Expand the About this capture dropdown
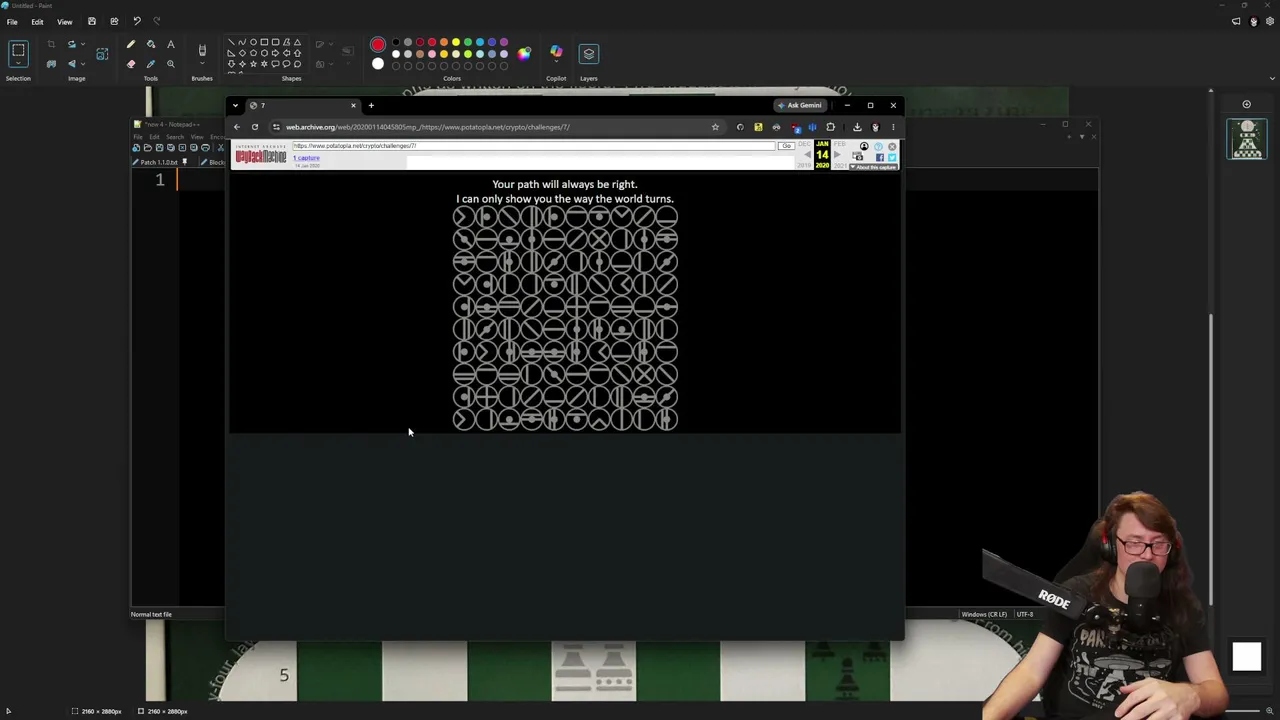This screenshot has width=1280, height=720. pos(874,167)
